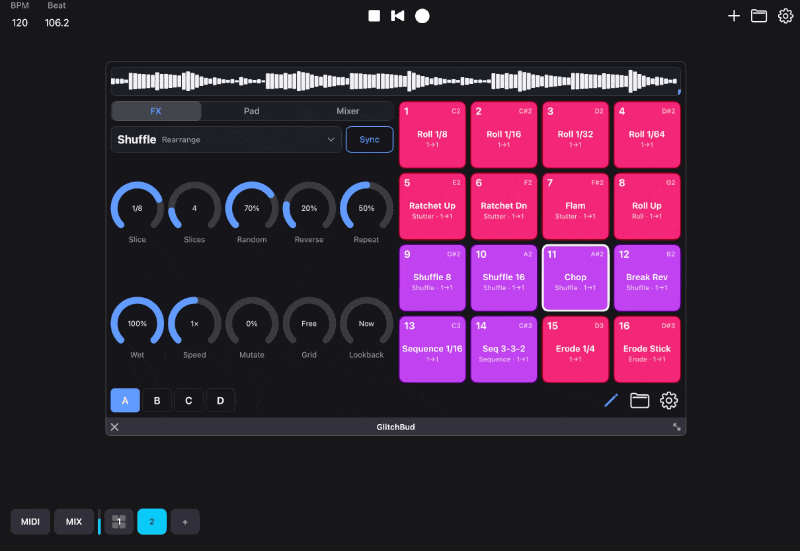Select the pencil edit icon in GlitchBud
This screenshot has height=551, width=800.
[611, 400]
